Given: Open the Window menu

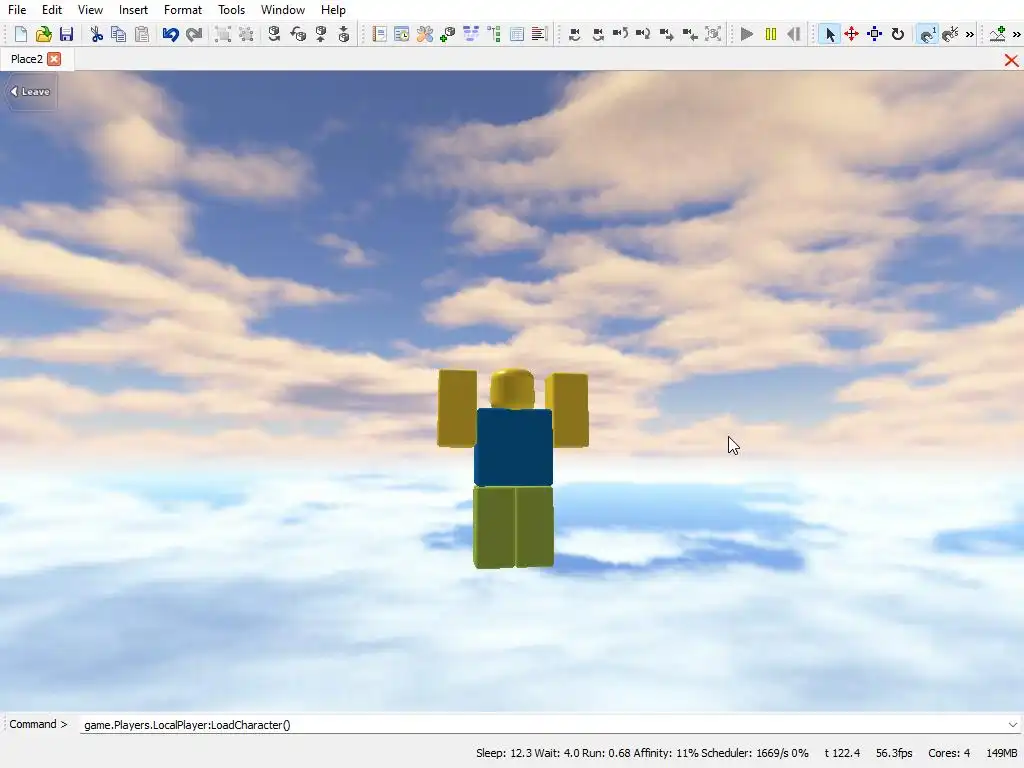Looking at the screenshot, I should pyautogui.click(x=283, y=10).
